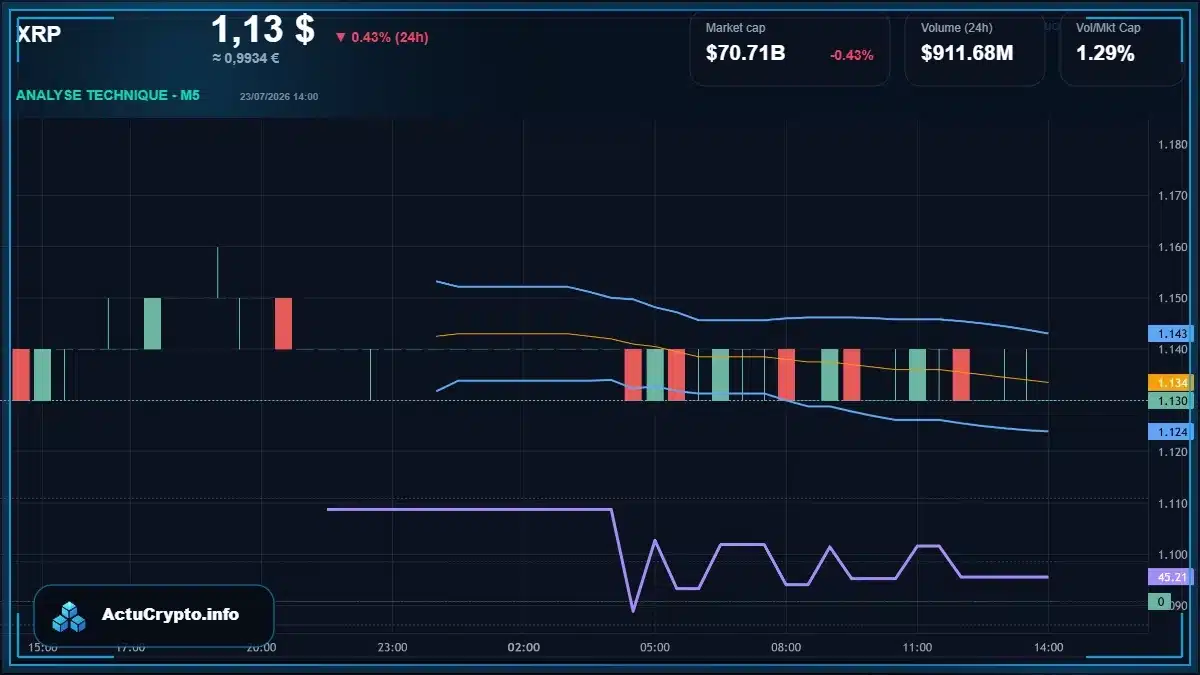This screenshot has height=675, width=1200.
Task: Click the Volume (24h) card heading
Action: [957, 28]
